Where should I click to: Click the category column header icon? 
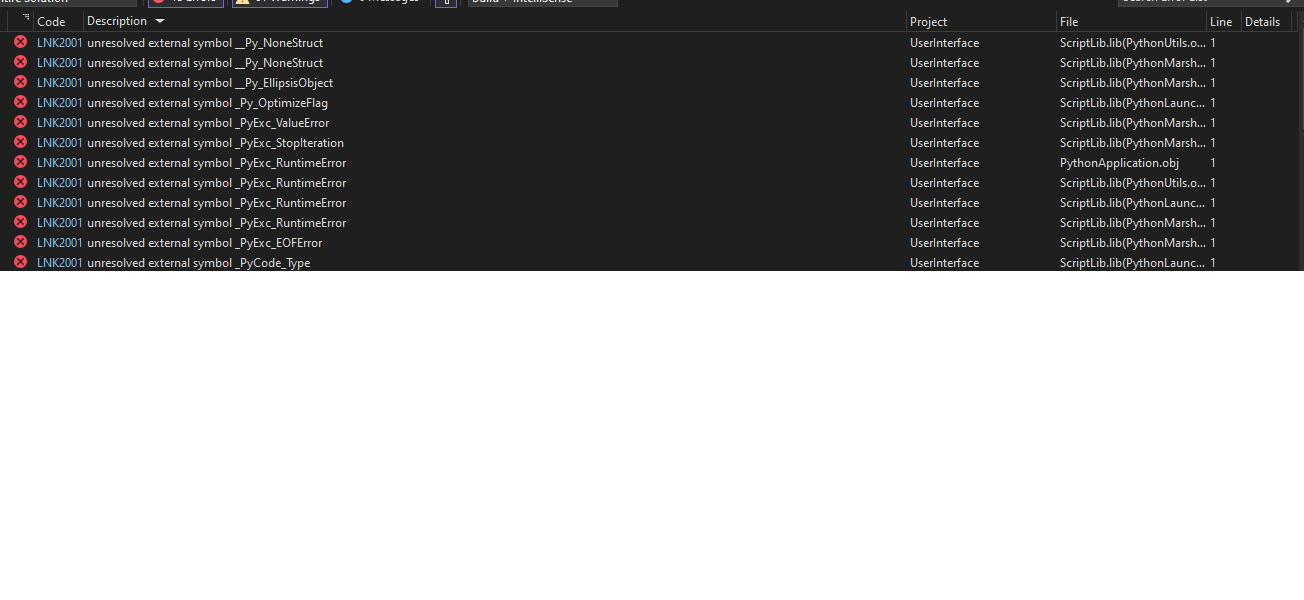tap(25, 20)
